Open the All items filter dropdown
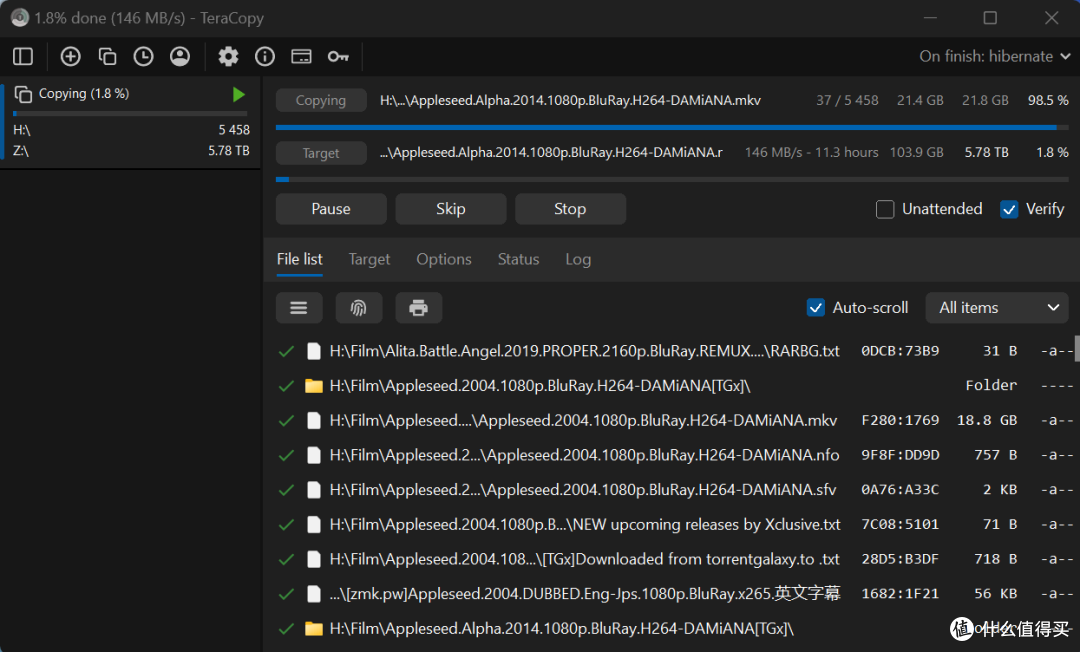The width and height of the screenshot is (1080, 652). [997, 308]
